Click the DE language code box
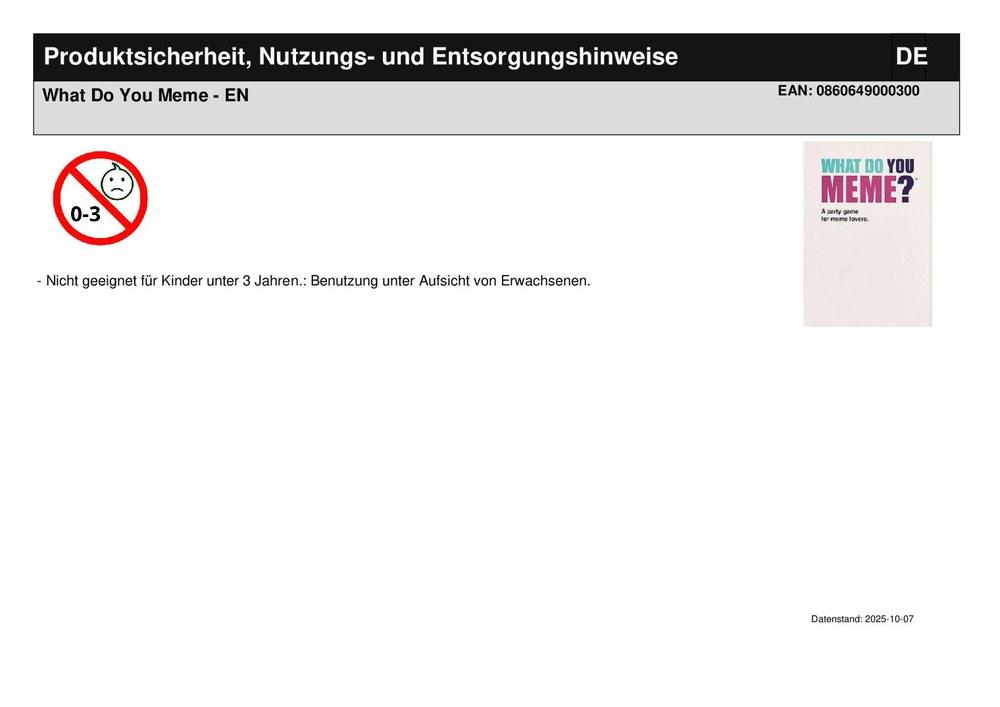Image resolution: width=1000 pixels, height=707 pixels. (910, 57)
